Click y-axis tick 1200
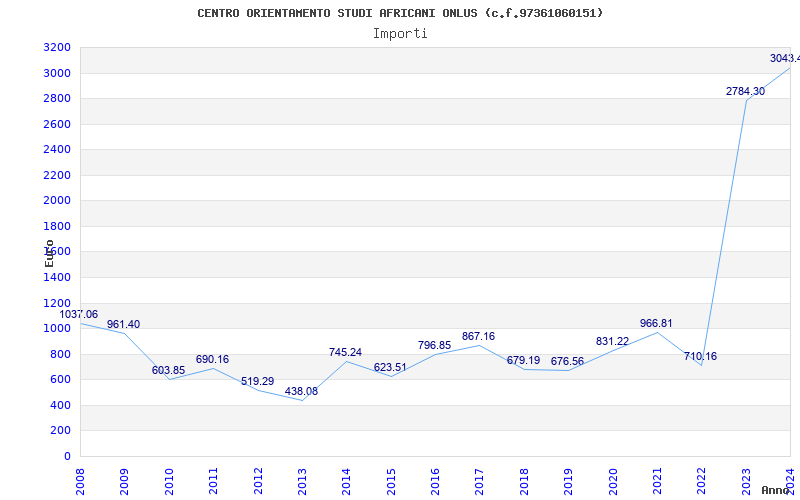Image resolution: width=800 pixels, height=500 pixels. pyautogui.click(x=57, y=303)
